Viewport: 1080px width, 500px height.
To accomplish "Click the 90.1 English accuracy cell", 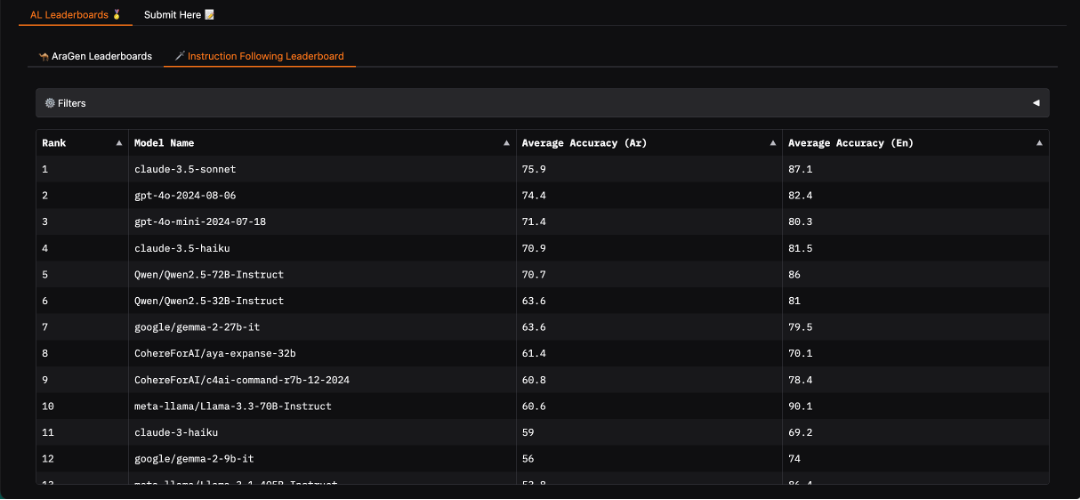I will coord(800,406).
